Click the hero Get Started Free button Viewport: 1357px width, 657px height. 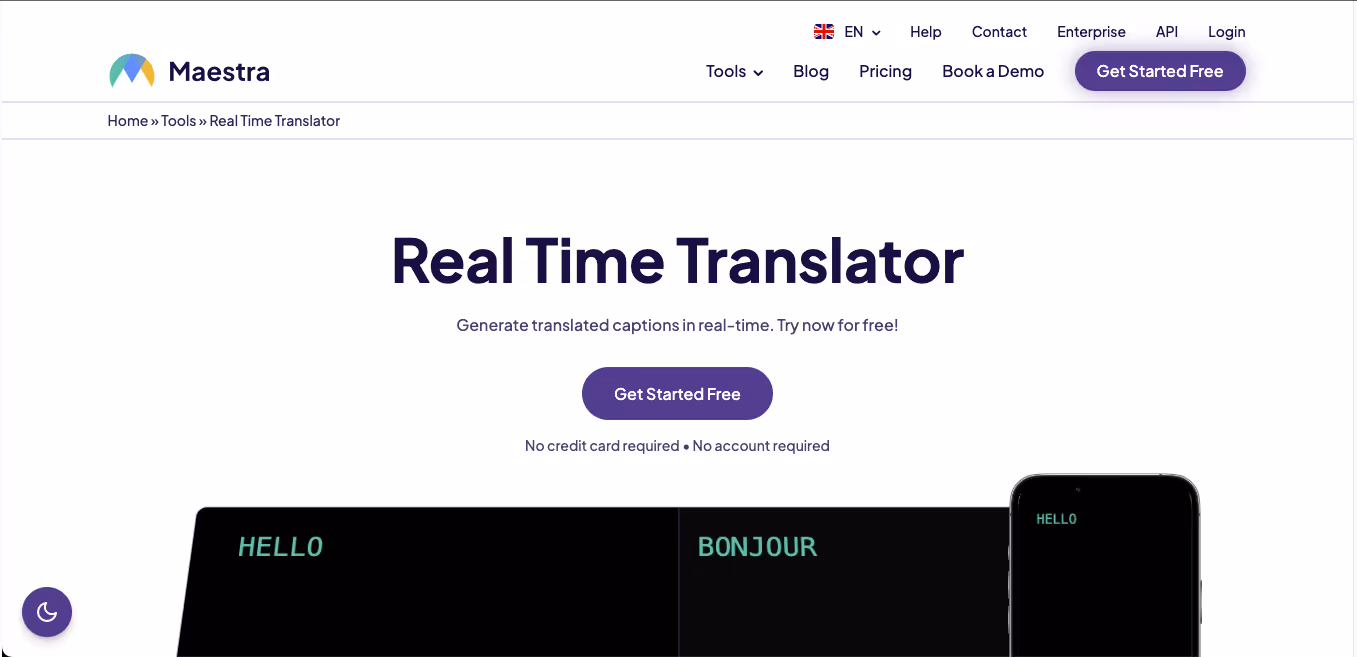click(x=677, y=393)
